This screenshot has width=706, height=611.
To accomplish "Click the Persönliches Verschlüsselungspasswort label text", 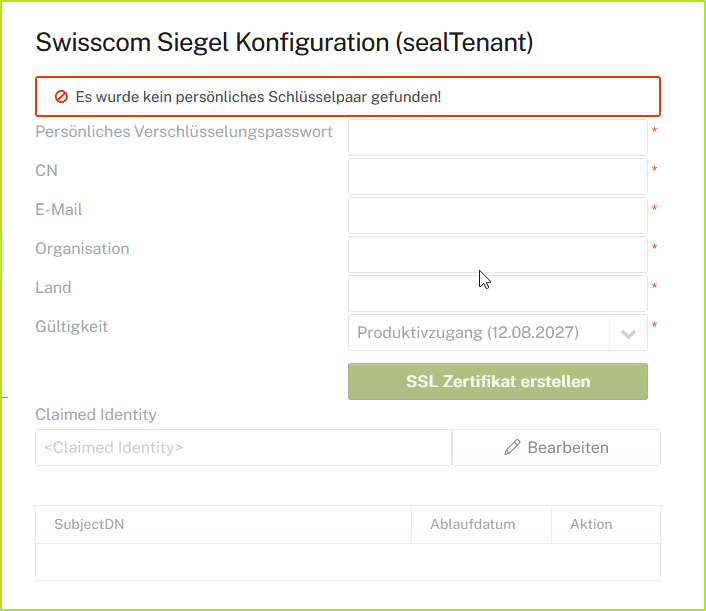I will coord(184,132).
